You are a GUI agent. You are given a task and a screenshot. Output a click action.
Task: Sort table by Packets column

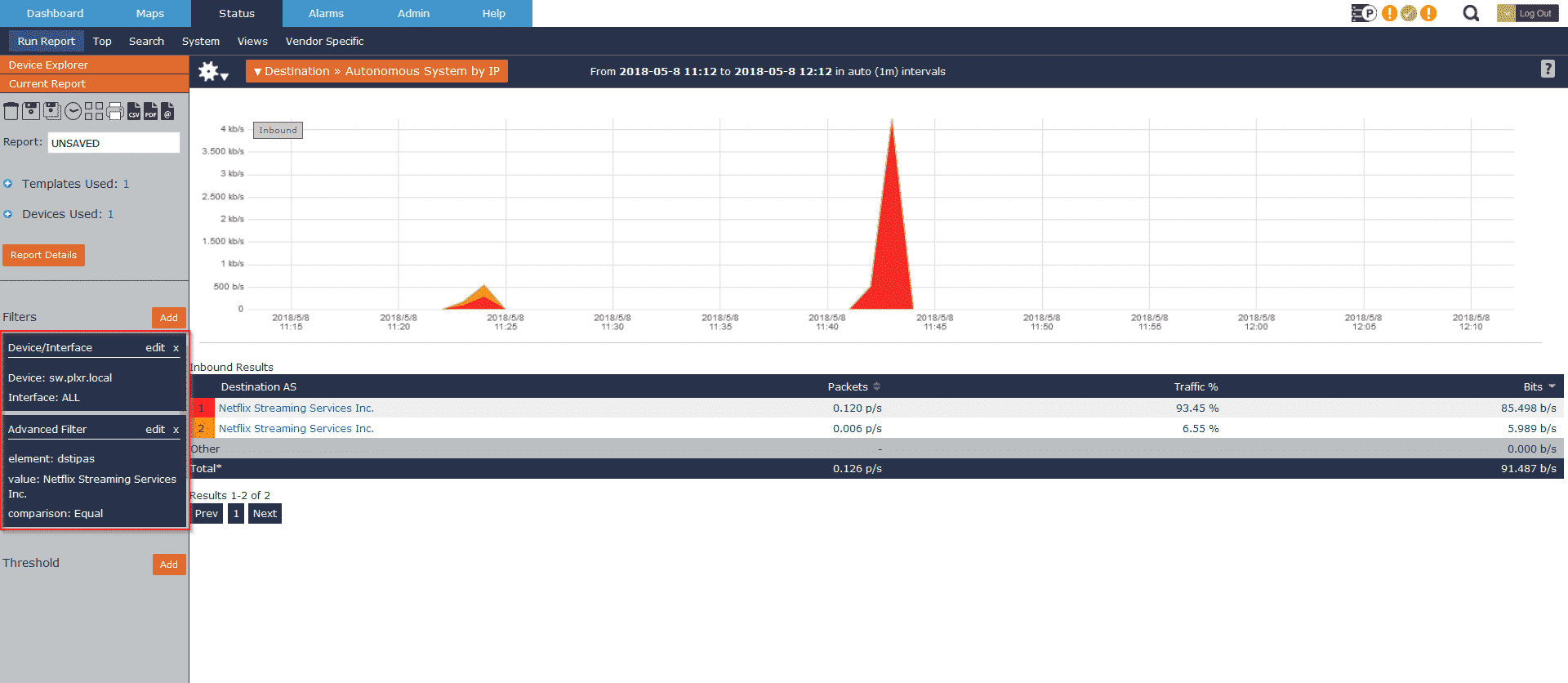pos(853,386)
